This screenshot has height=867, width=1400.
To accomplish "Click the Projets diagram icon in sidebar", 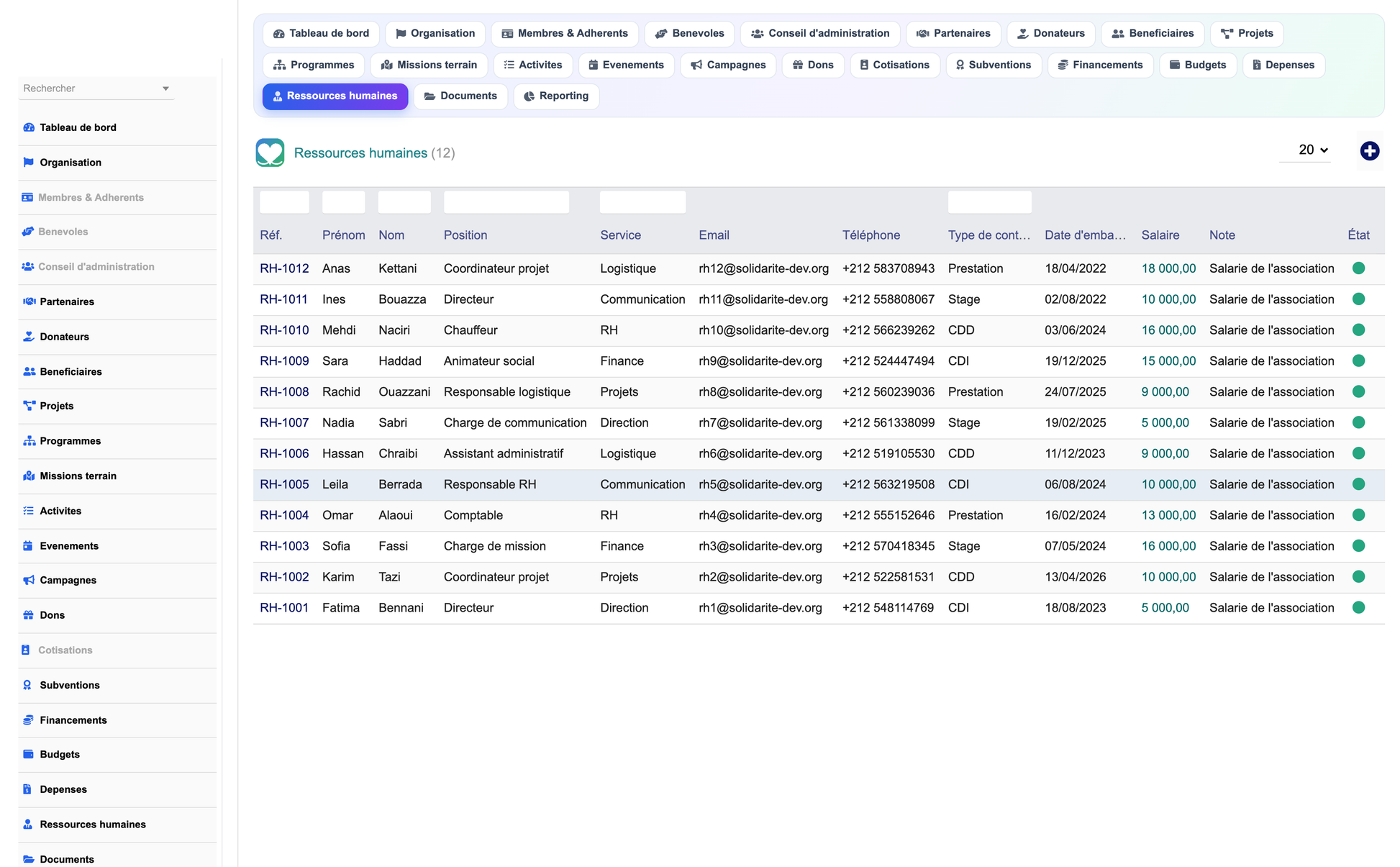I will [29, 406].
